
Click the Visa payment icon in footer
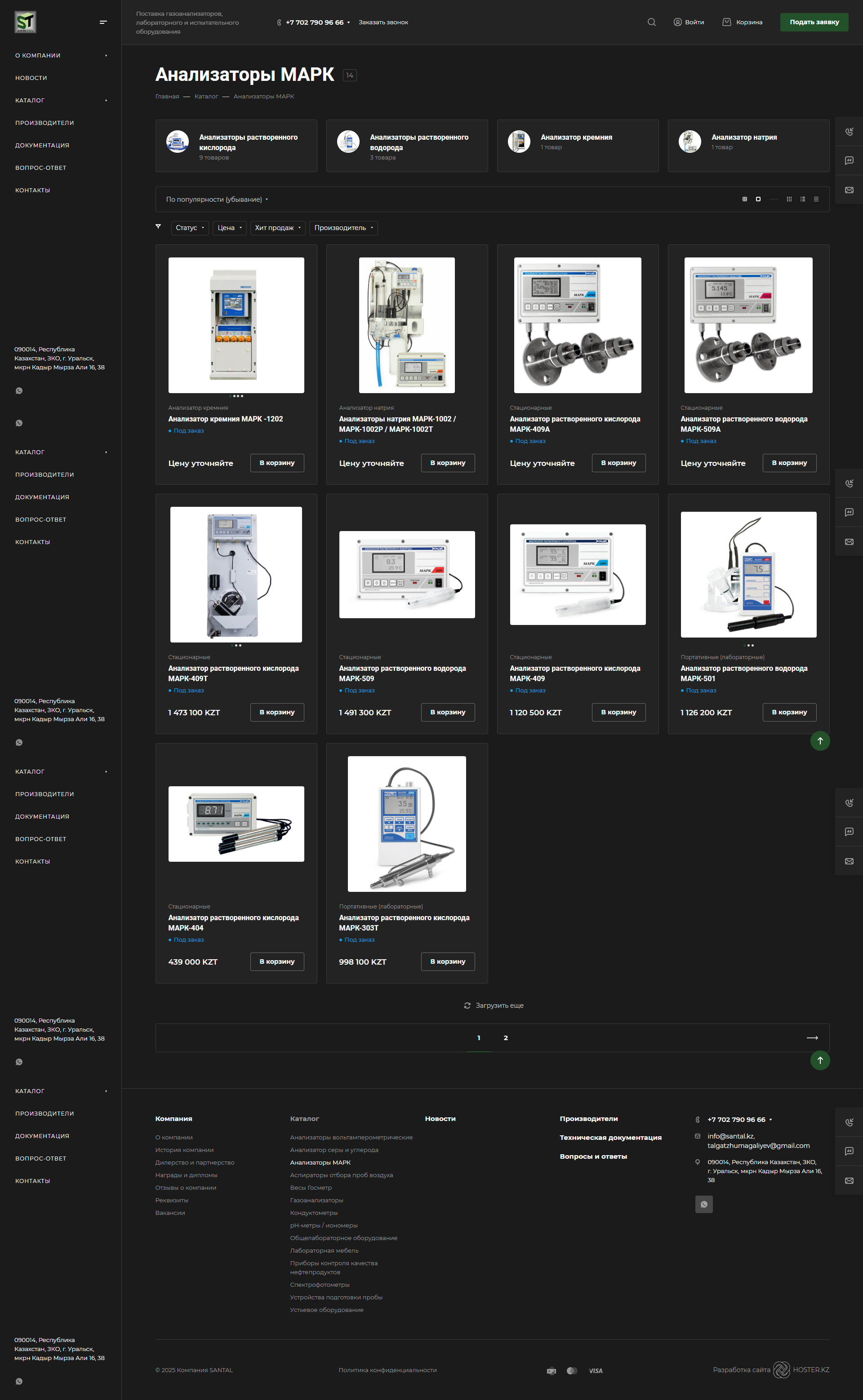(595, 1371)
